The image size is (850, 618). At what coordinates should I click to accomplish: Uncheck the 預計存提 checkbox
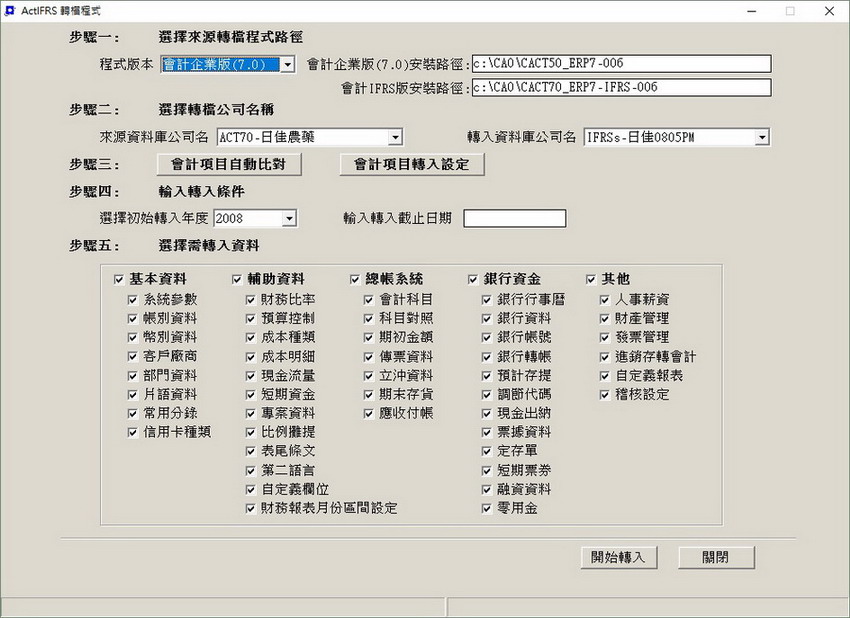(486, 376)
